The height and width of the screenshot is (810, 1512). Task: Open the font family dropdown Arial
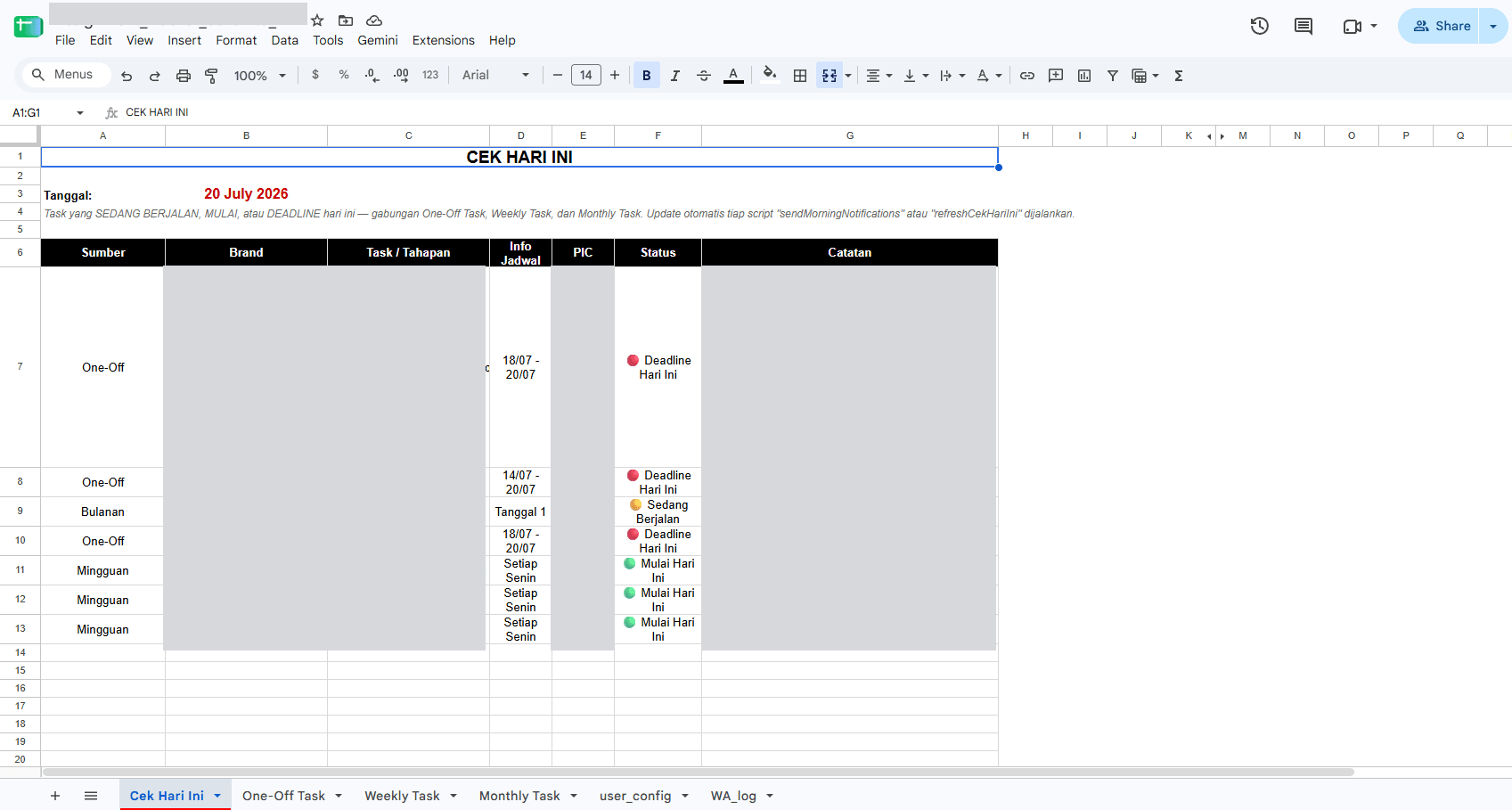point(495,76)
